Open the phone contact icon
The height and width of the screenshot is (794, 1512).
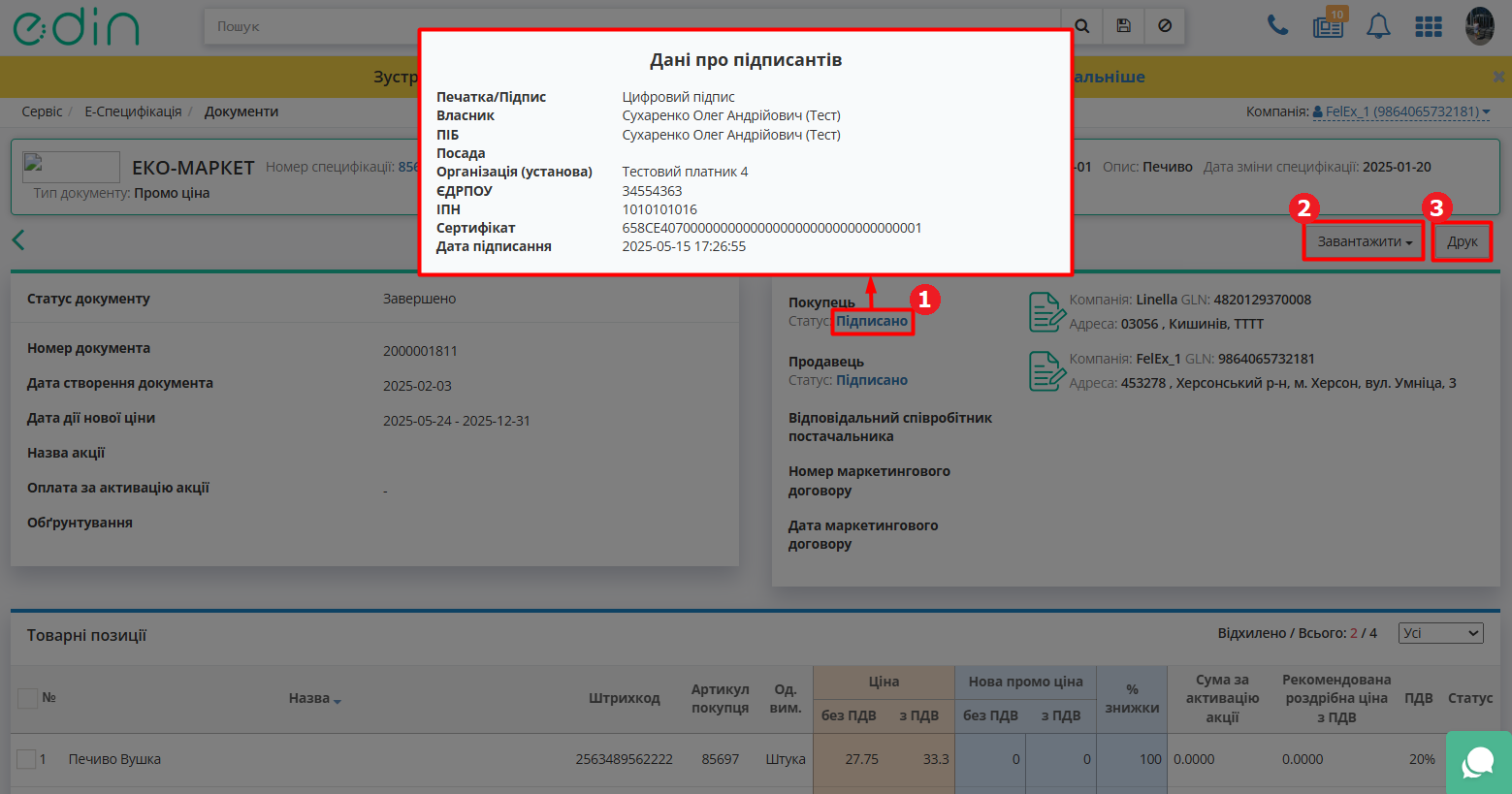tap(1278, 26)
